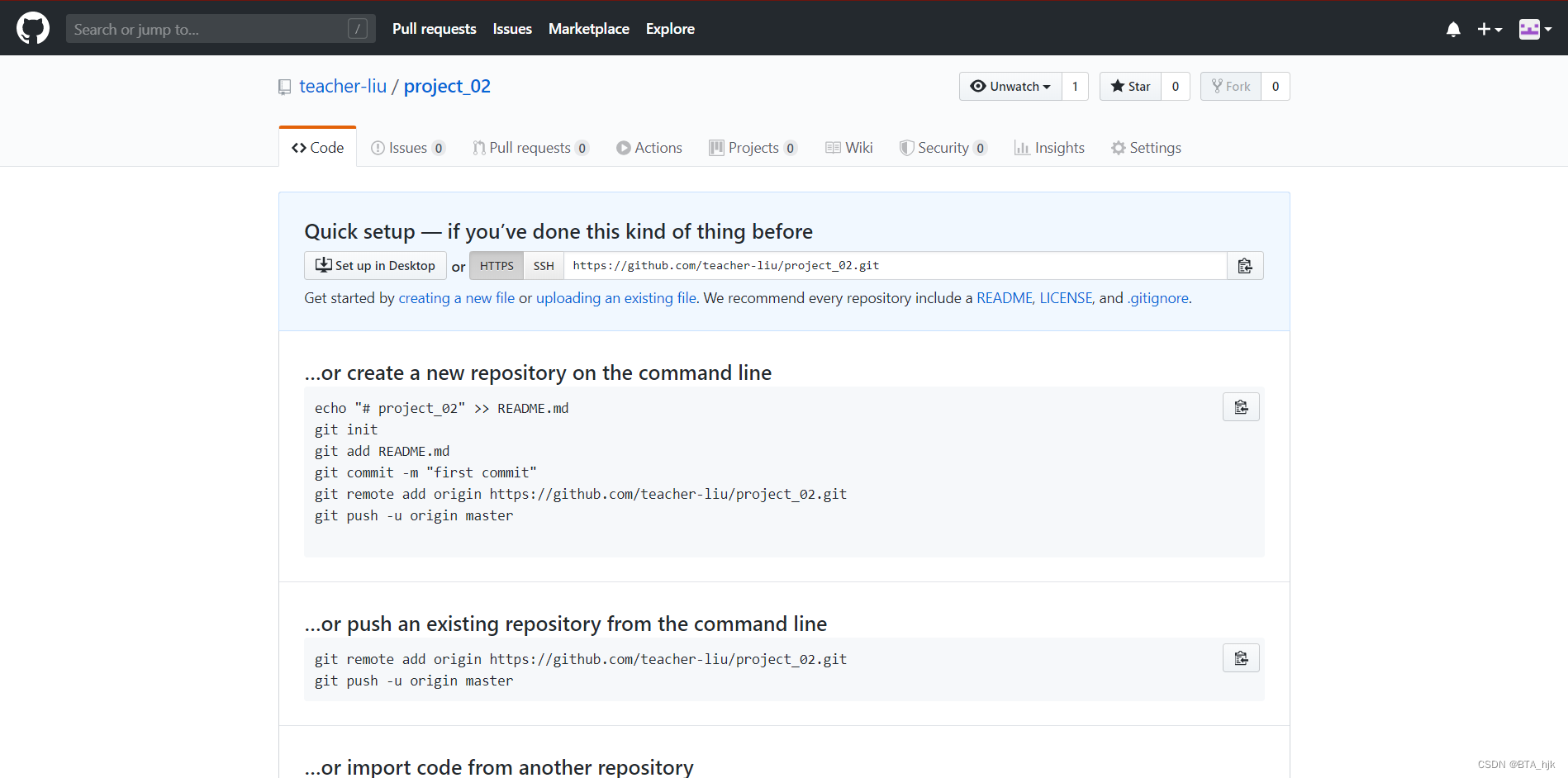Open the LICENSE link
The image size is (1568, 778).
(x=1066, y=298)
